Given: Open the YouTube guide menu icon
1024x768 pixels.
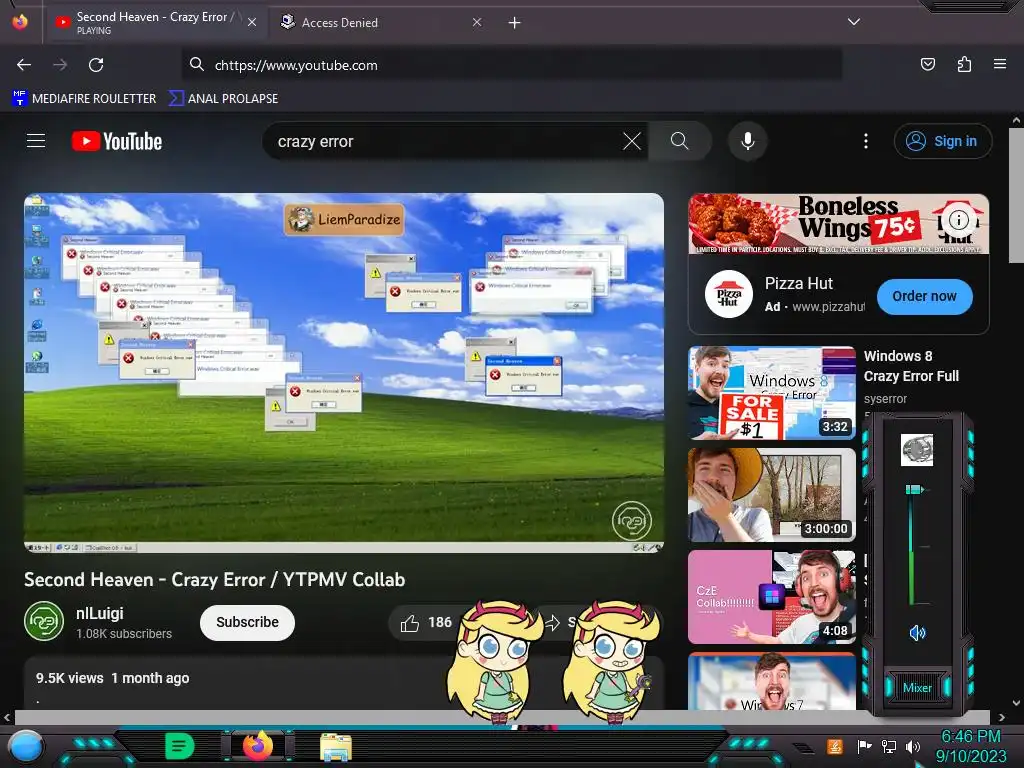Looking at the screenshot, I should tap(36, 140).
